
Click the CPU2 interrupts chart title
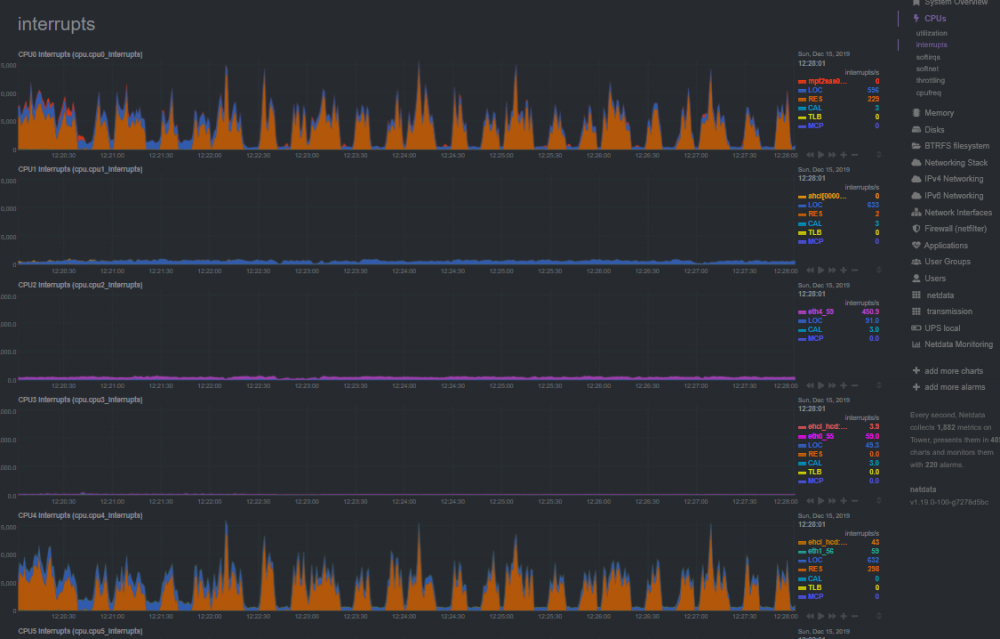pos(80,285)
